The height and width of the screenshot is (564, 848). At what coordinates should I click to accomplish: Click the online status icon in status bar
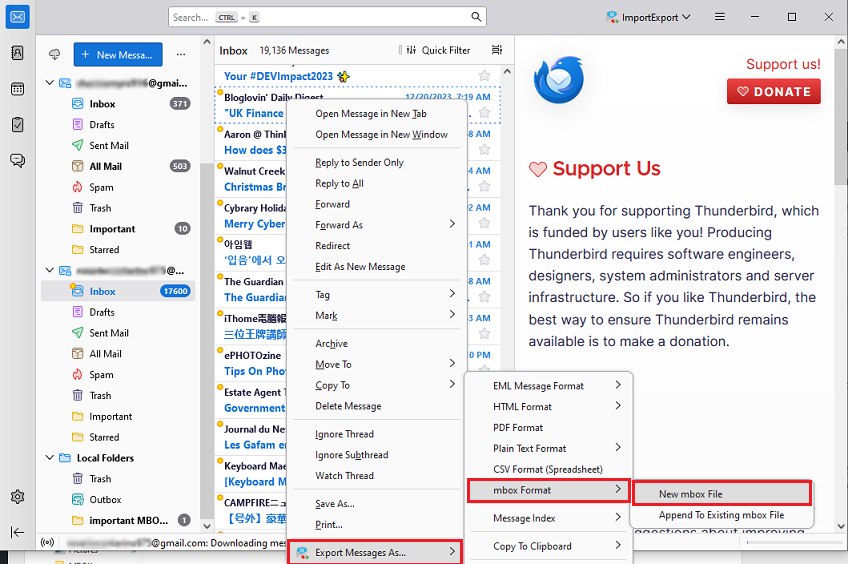48,542
